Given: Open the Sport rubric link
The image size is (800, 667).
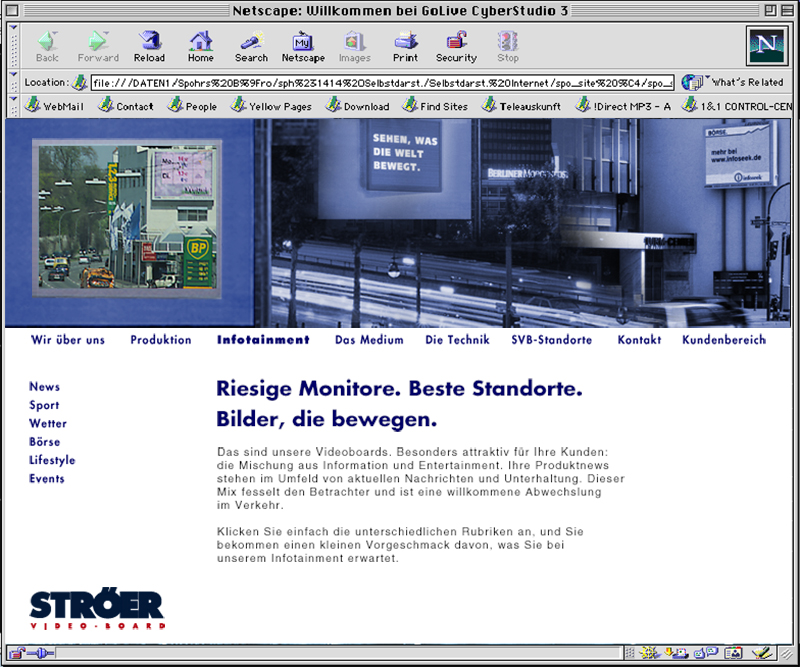Looking at the screenshot, I should 45,405.
